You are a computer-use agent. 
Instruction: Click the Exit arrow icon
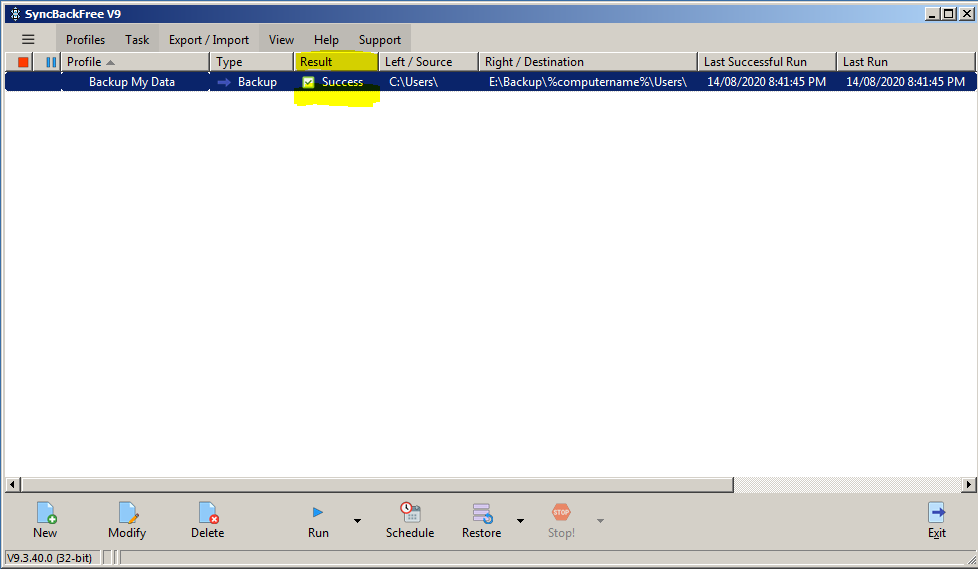coord(937,512)
